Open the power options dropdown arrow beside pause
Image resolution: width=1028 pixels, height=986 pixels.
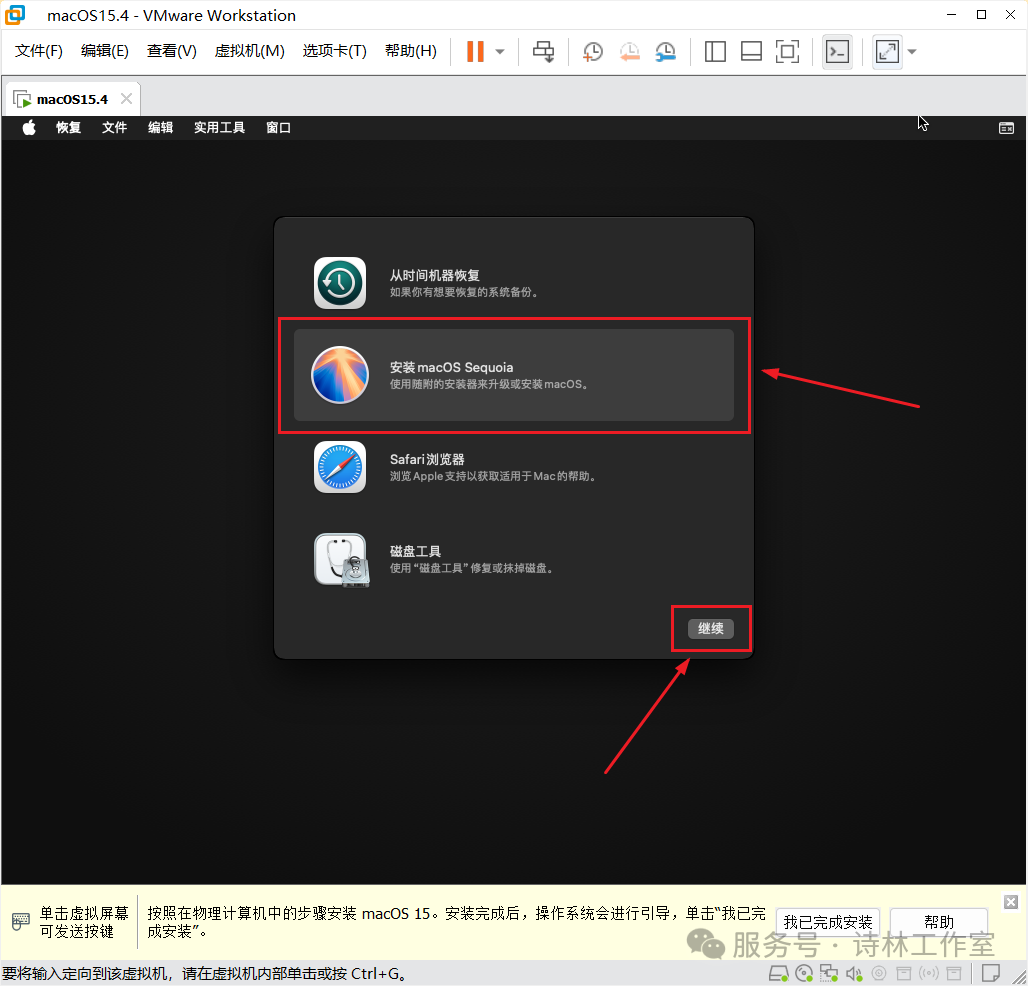(x=500, y=51)
